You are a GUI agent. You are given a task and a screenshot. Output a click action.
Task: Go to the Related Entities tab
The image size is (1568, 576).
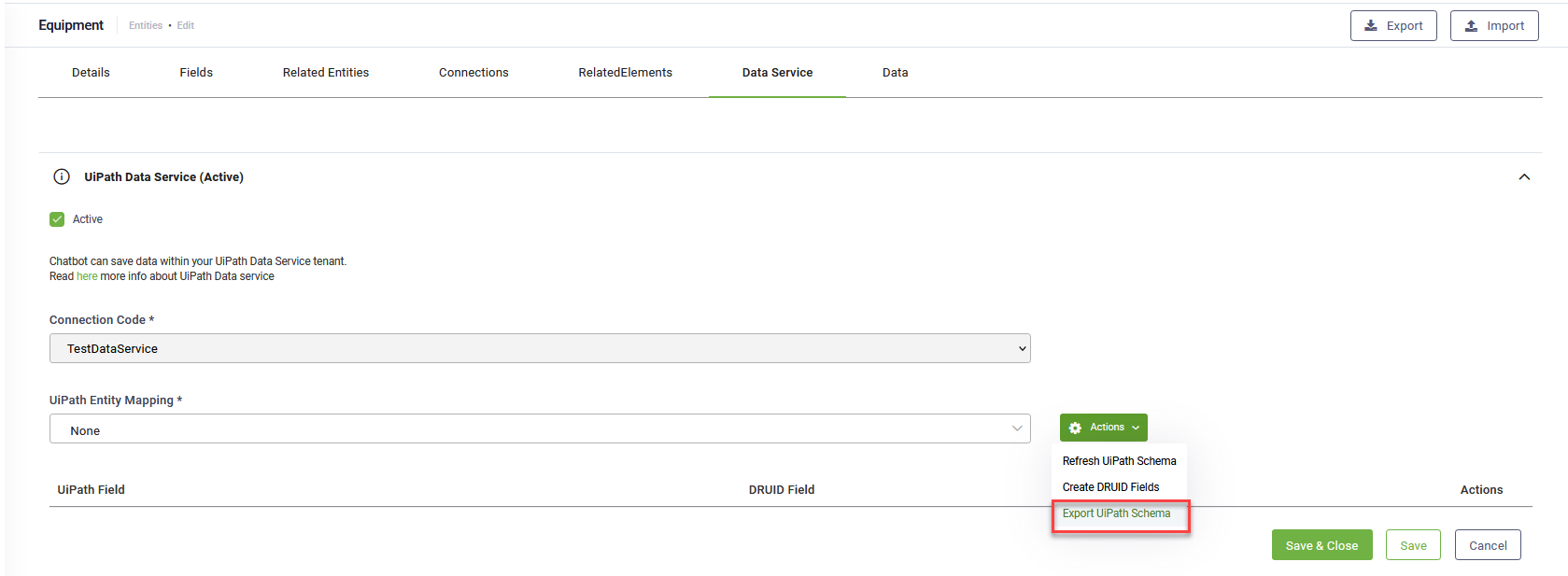pos(326,73)
